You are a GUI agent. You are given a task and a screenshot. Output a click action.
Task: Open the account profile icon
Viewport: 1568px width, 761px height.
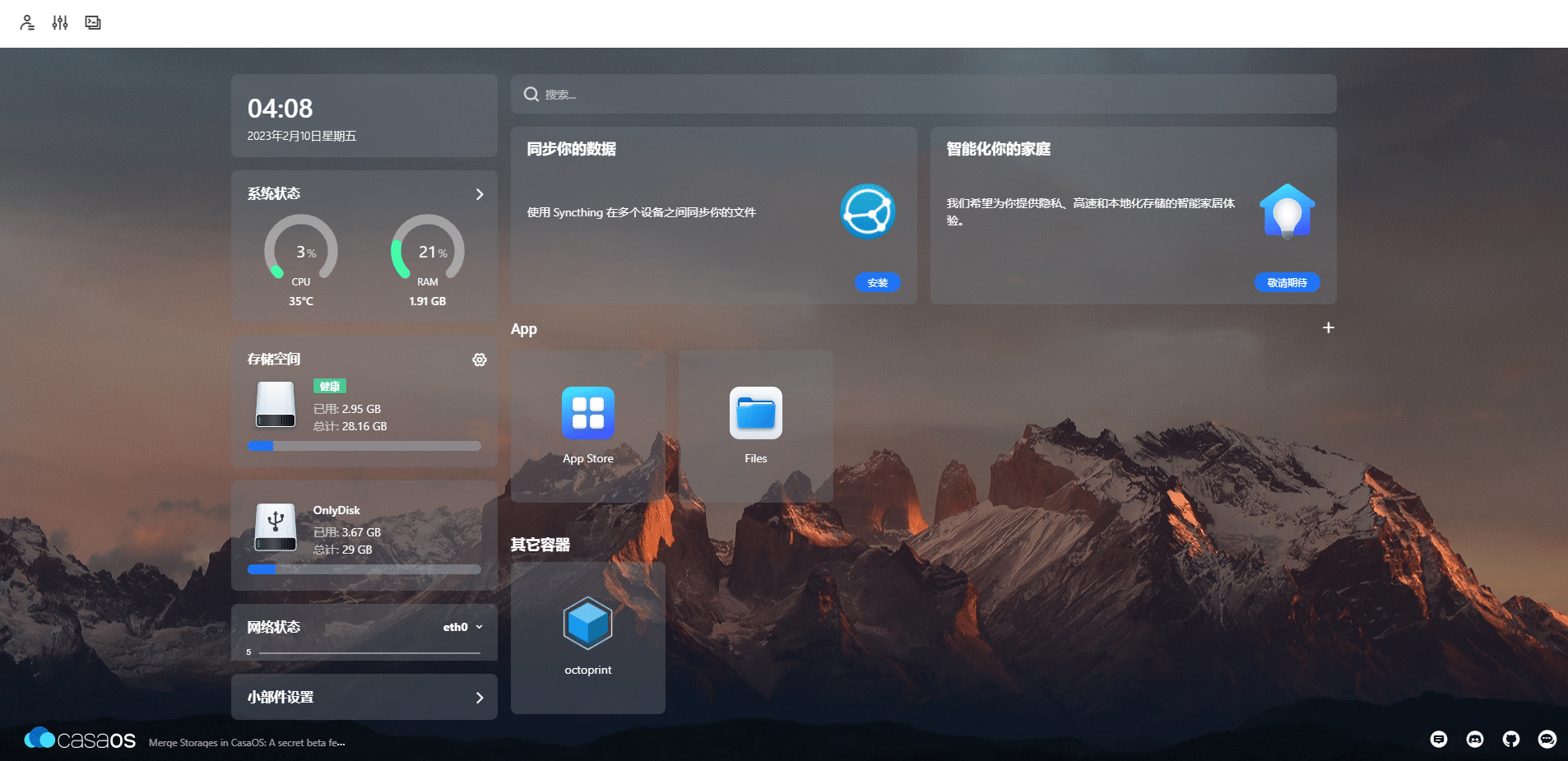point(27,23)
